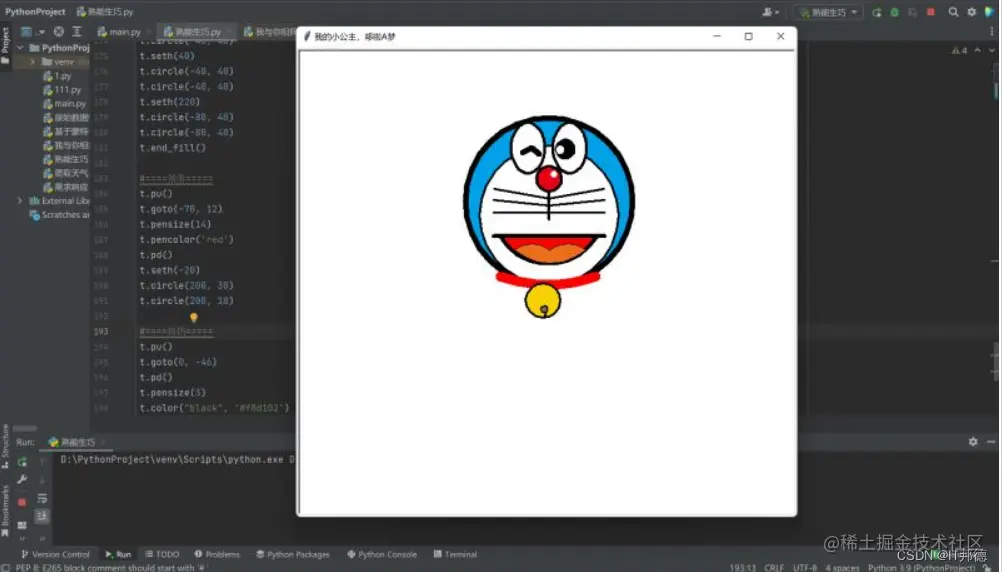The height and width of the screenshot is (572, 1003).
Task: Select 111.py in the project tree
Action: pos(61,90)
